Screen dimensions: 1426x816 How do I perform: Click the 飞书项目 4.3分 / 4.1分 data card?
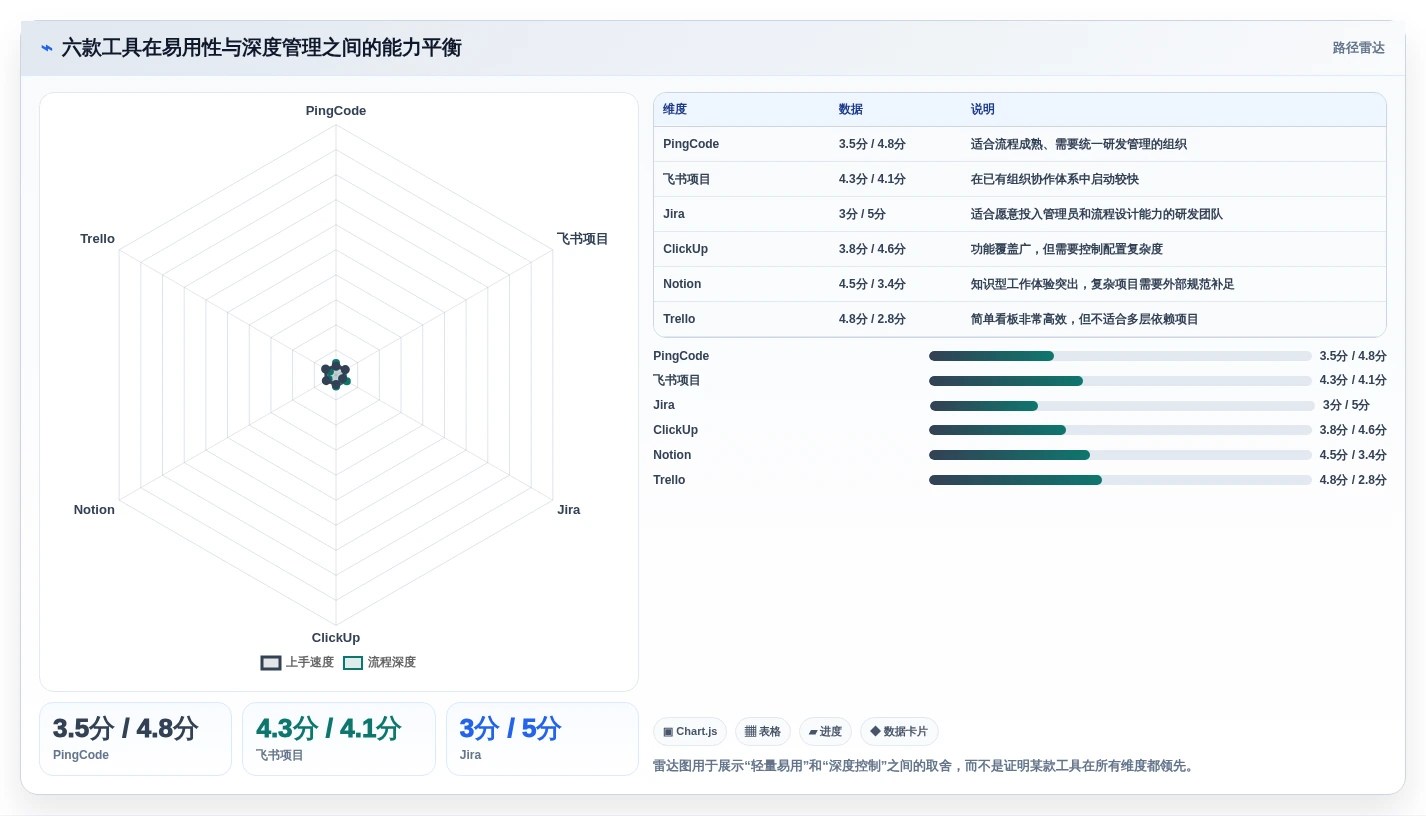[x=339, y=739]
